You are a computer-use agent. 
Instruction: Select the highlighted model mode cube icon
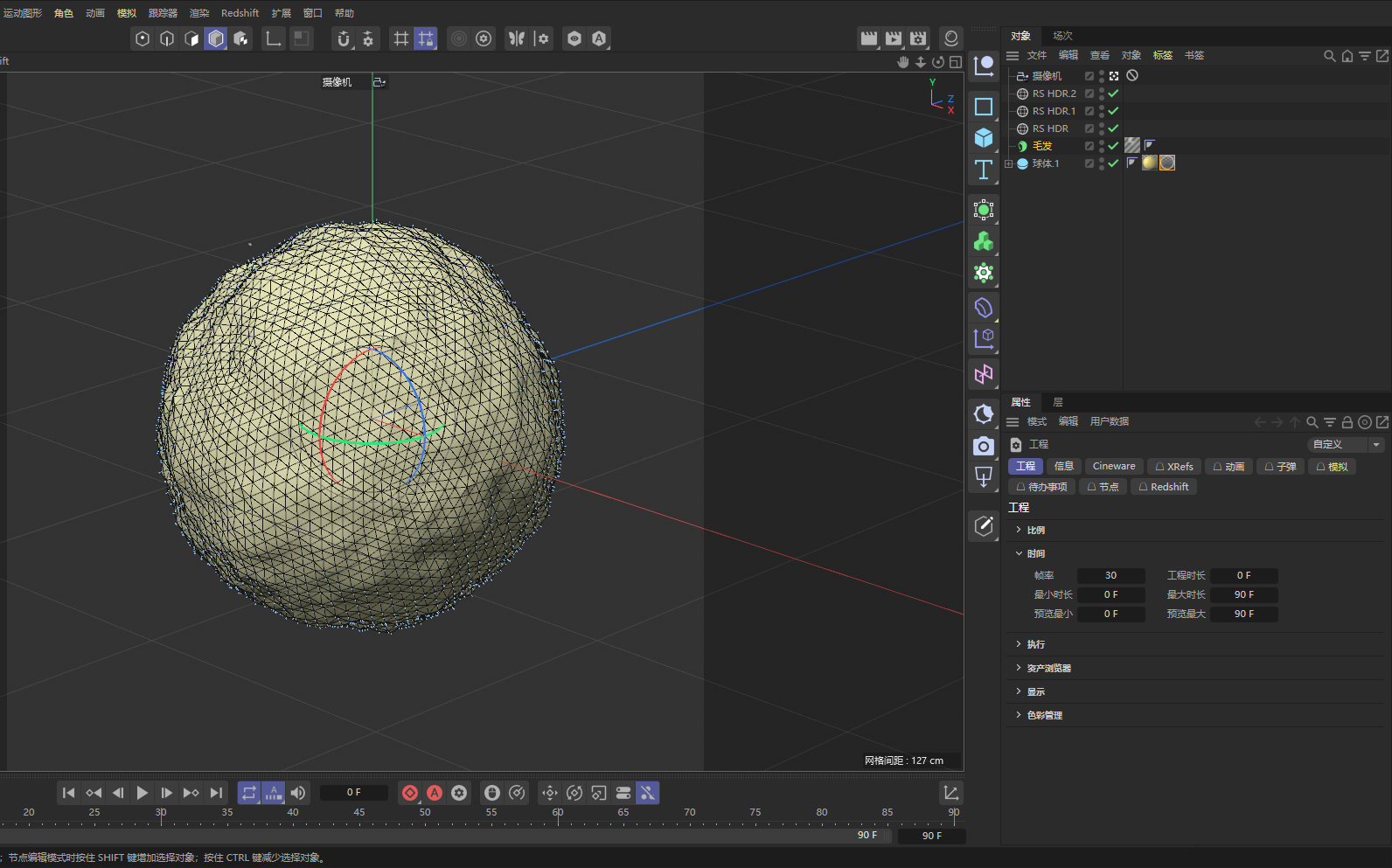click(216, 38)
